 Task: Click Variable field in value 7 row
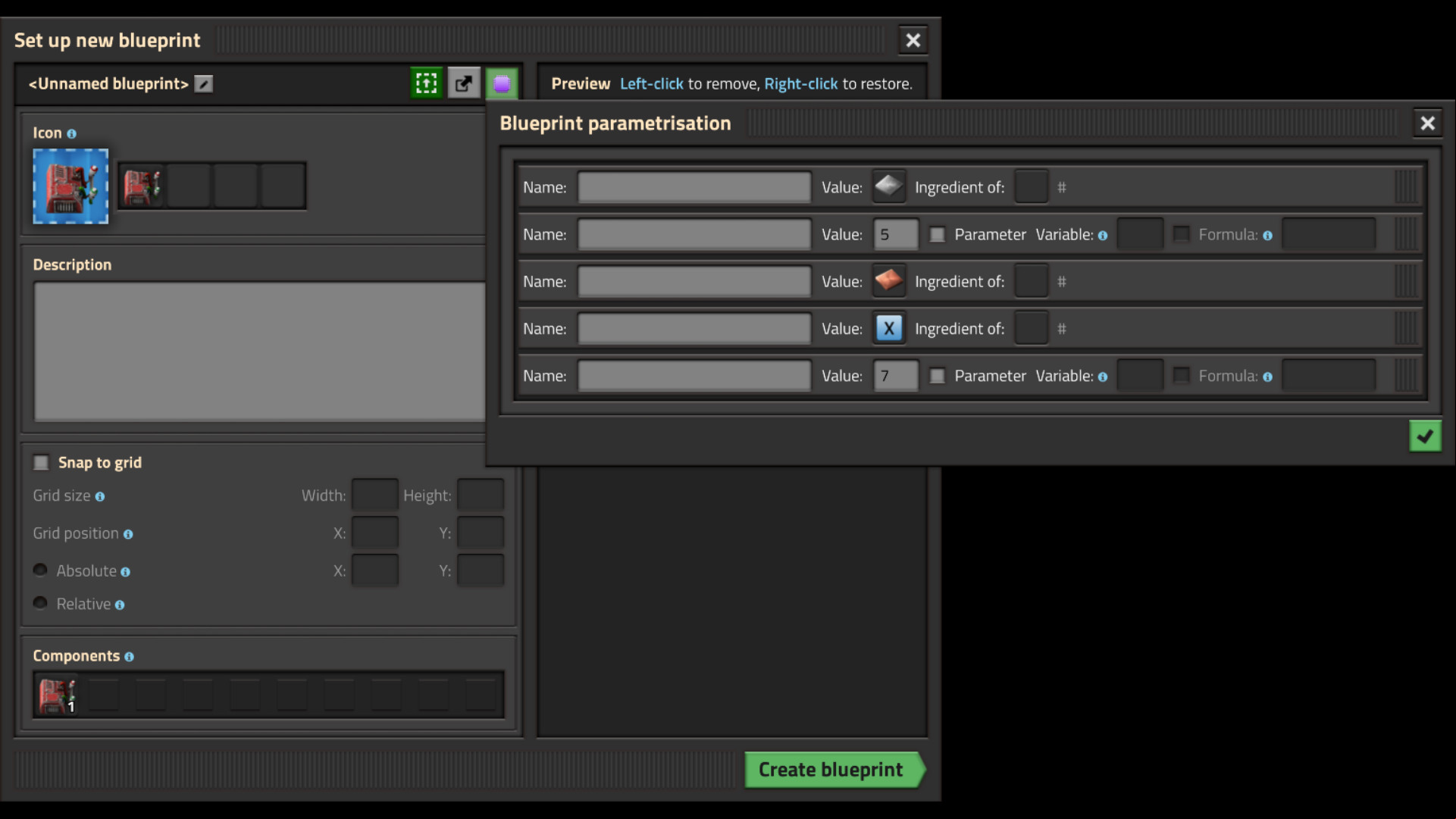(1140, 375)
